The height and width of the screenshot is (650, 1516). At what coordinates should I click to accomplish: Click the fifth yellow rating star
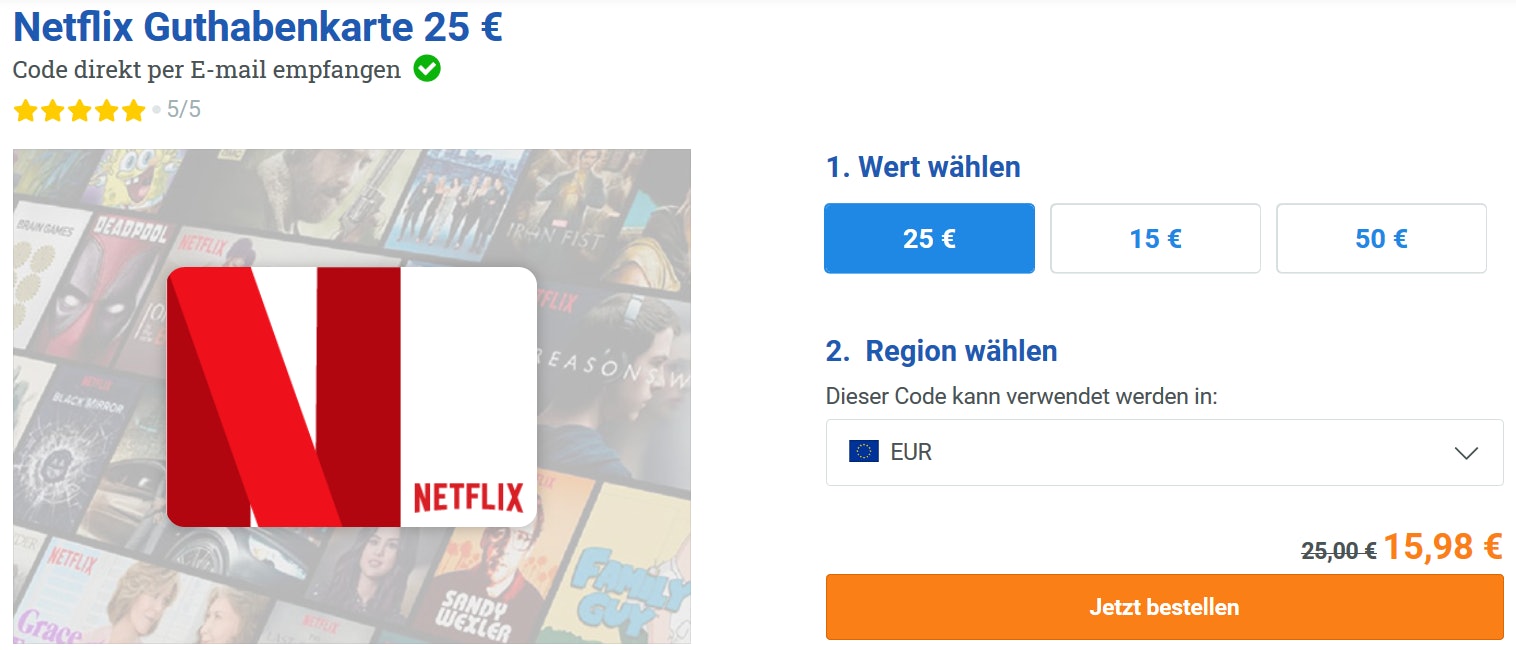pyautogui.click(x=134, y=110)
